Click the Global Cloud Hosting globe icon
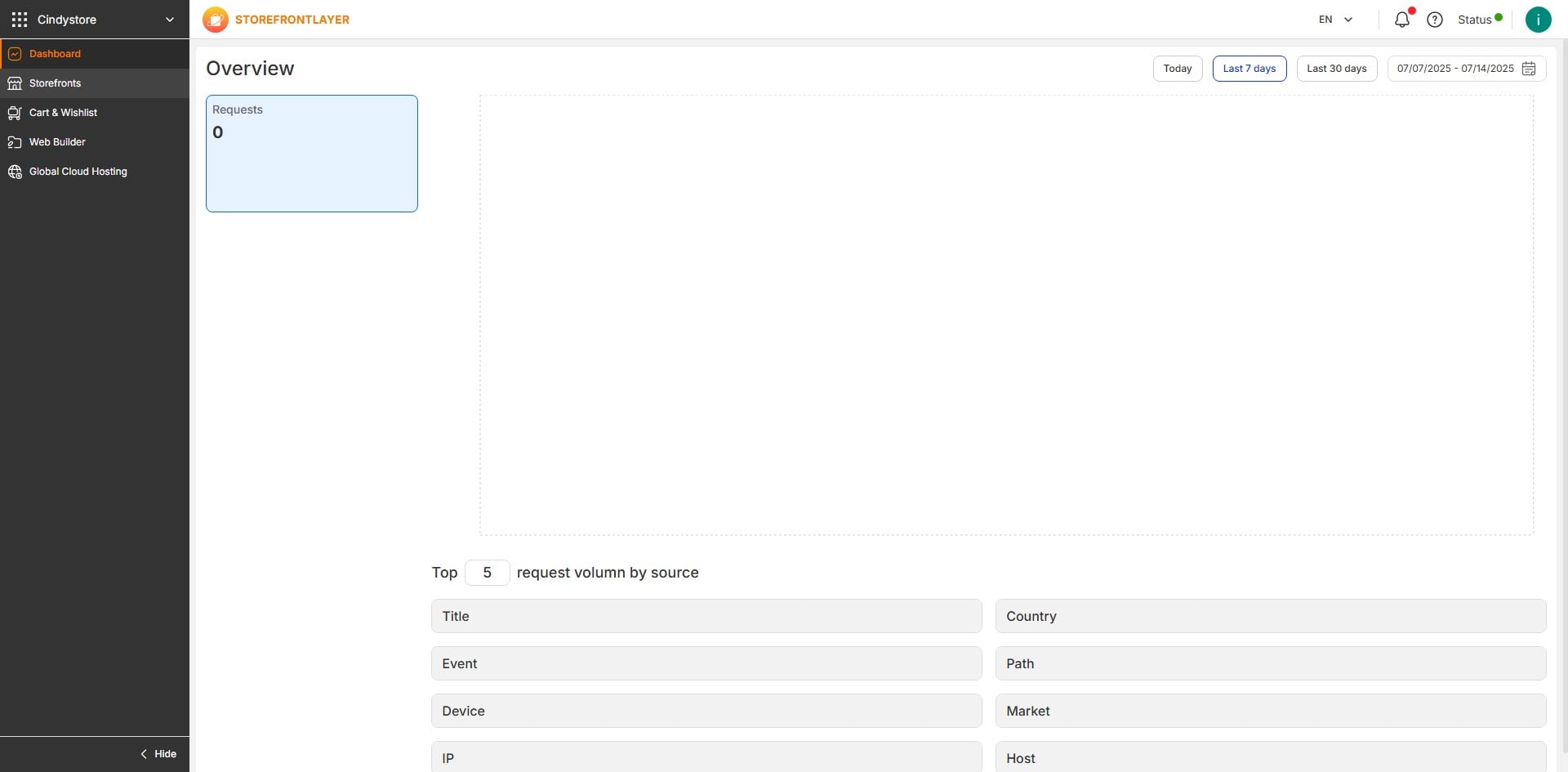Image resolution: width=1568 pixels, height=772 pixels. click(15, 172)
